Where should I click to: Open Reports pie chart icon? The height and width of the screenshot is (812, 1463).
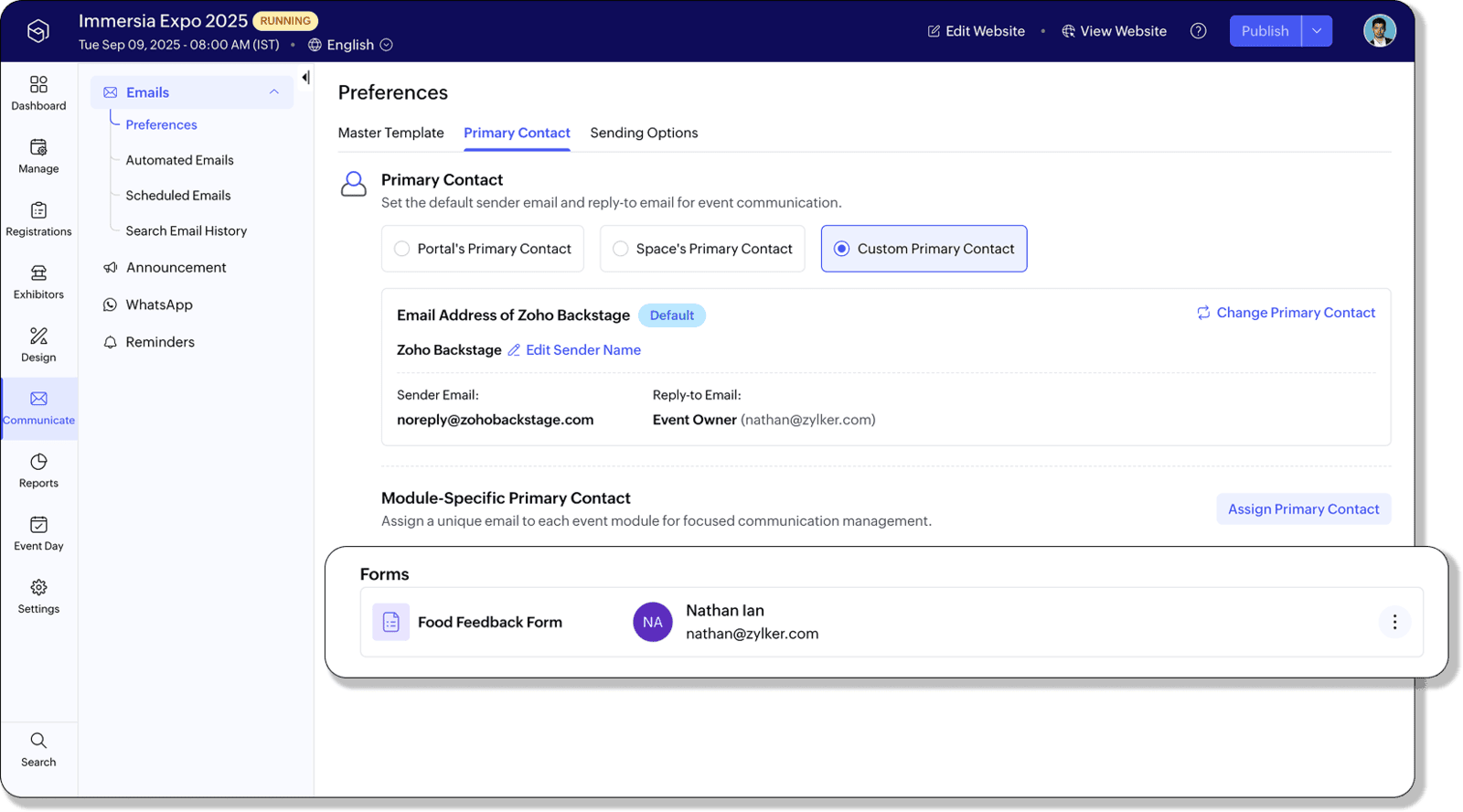click(x=38, y=462)
